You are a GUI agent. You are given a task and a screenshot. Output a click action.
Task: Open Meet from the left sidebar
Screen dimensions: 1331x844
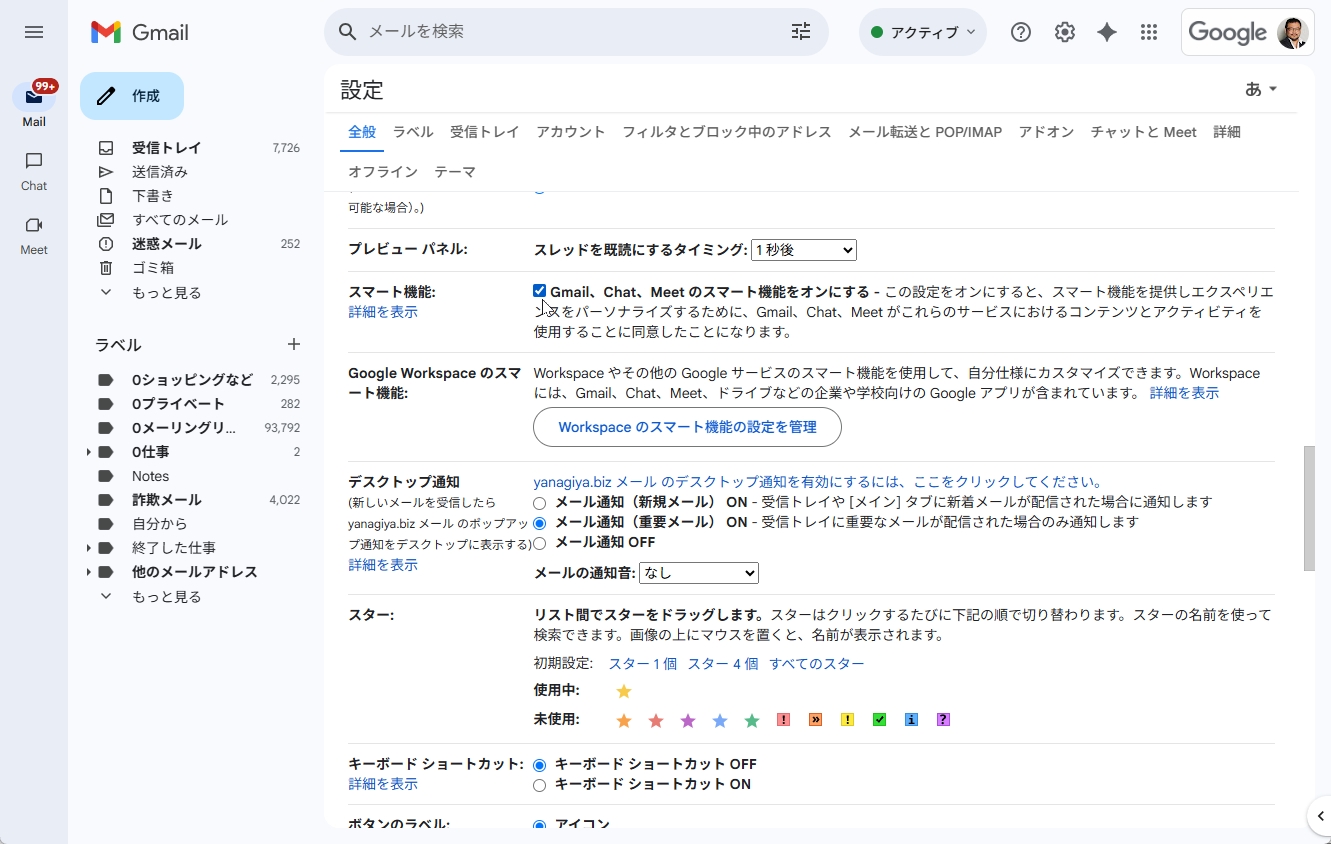(34, 234)
